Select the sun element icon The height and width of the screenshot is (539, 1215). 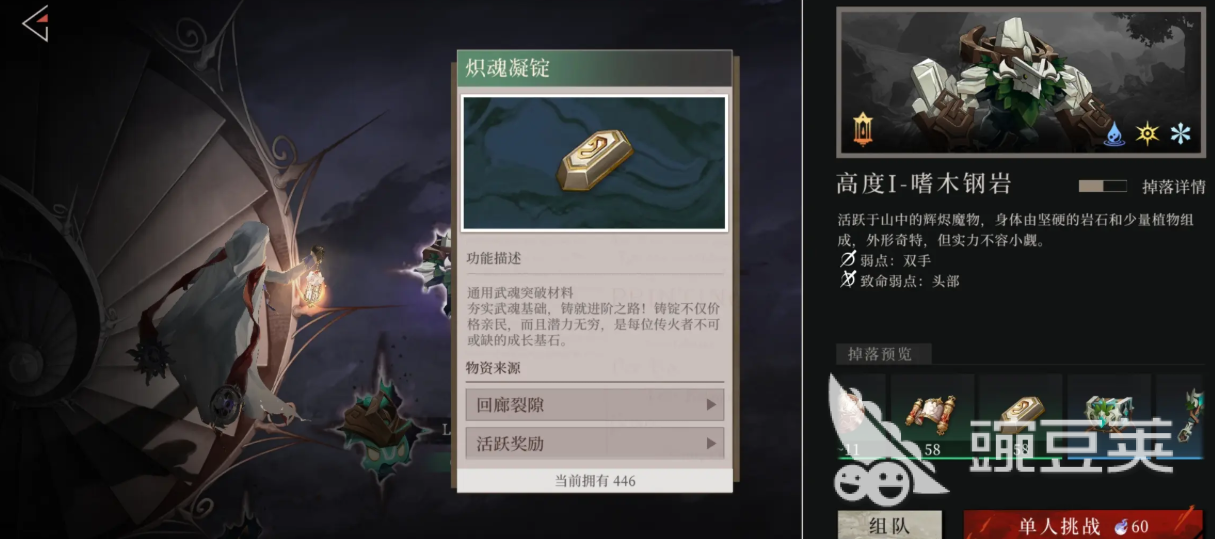(1147, 133)
